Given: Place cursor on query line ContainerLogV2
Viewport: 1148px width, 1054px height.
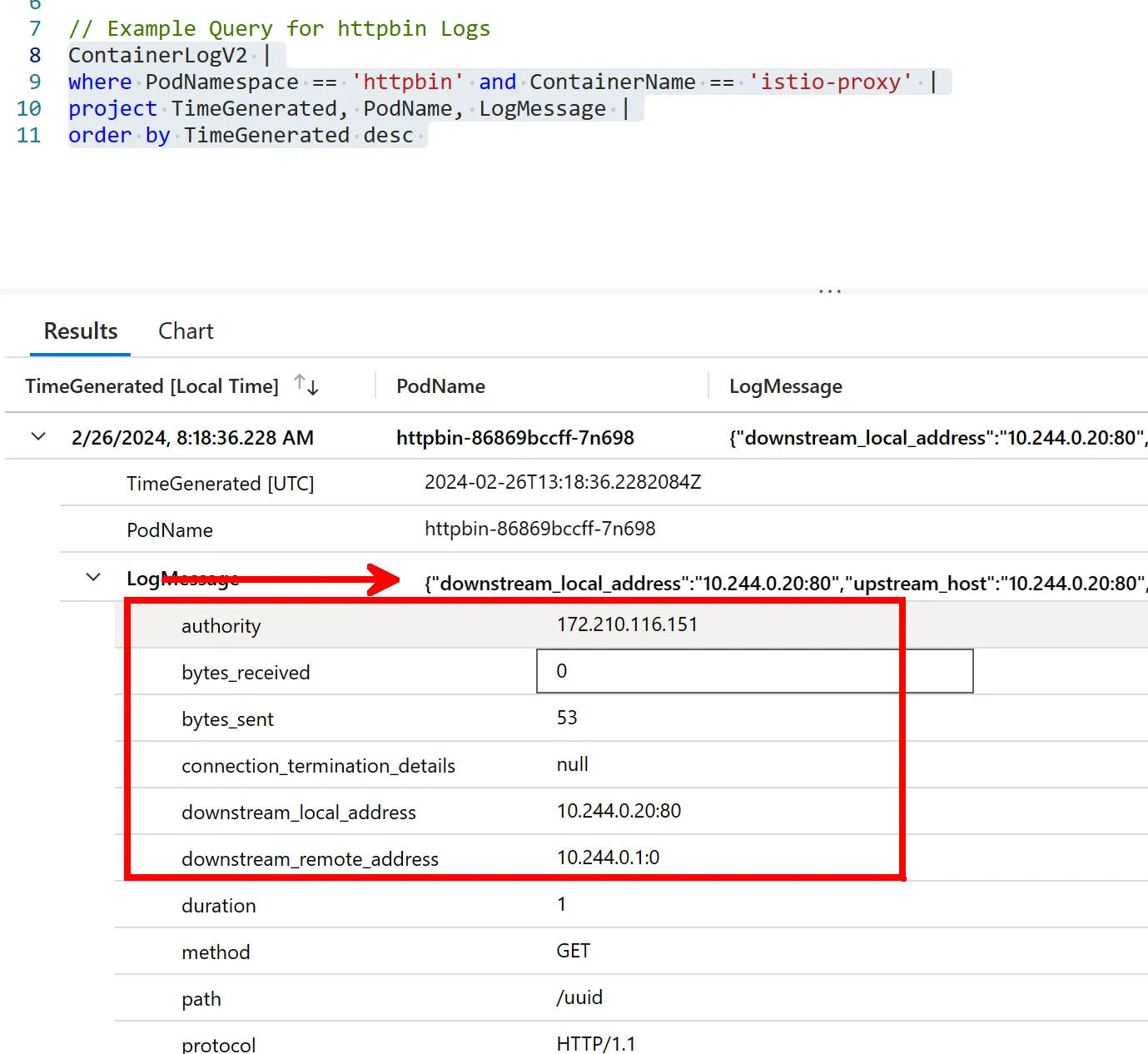Looking at the screenshot, I should click(158, 56).
